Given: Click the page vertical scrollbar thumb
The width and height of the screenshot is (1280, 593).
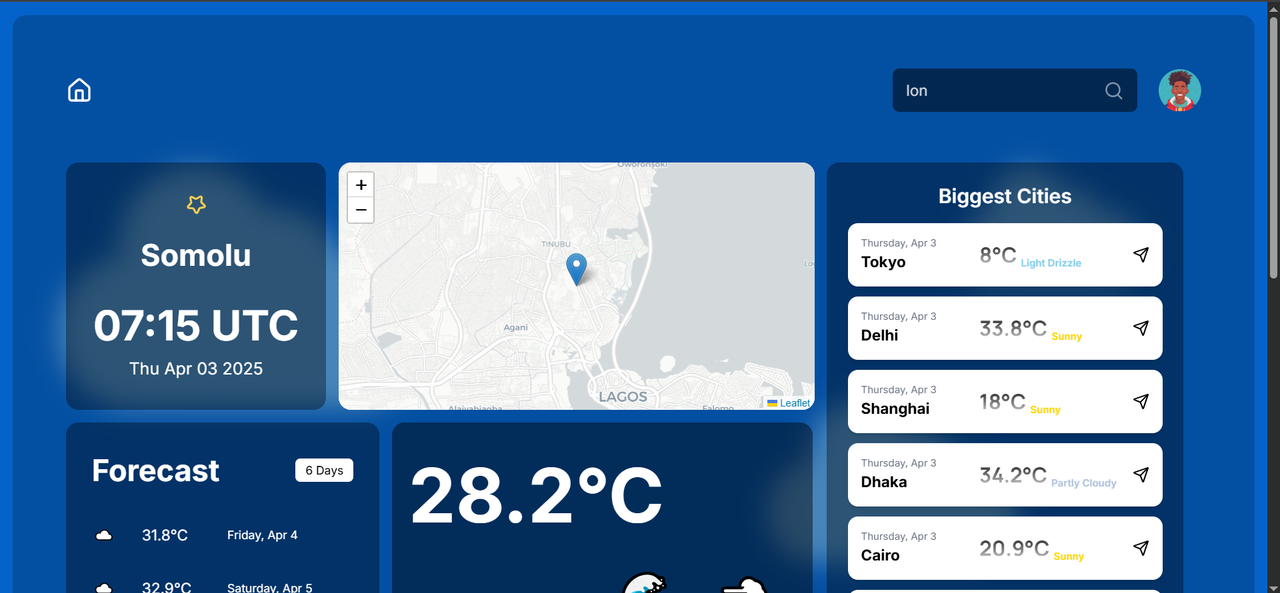Looking at the screenshot, I should [1273, 148].
